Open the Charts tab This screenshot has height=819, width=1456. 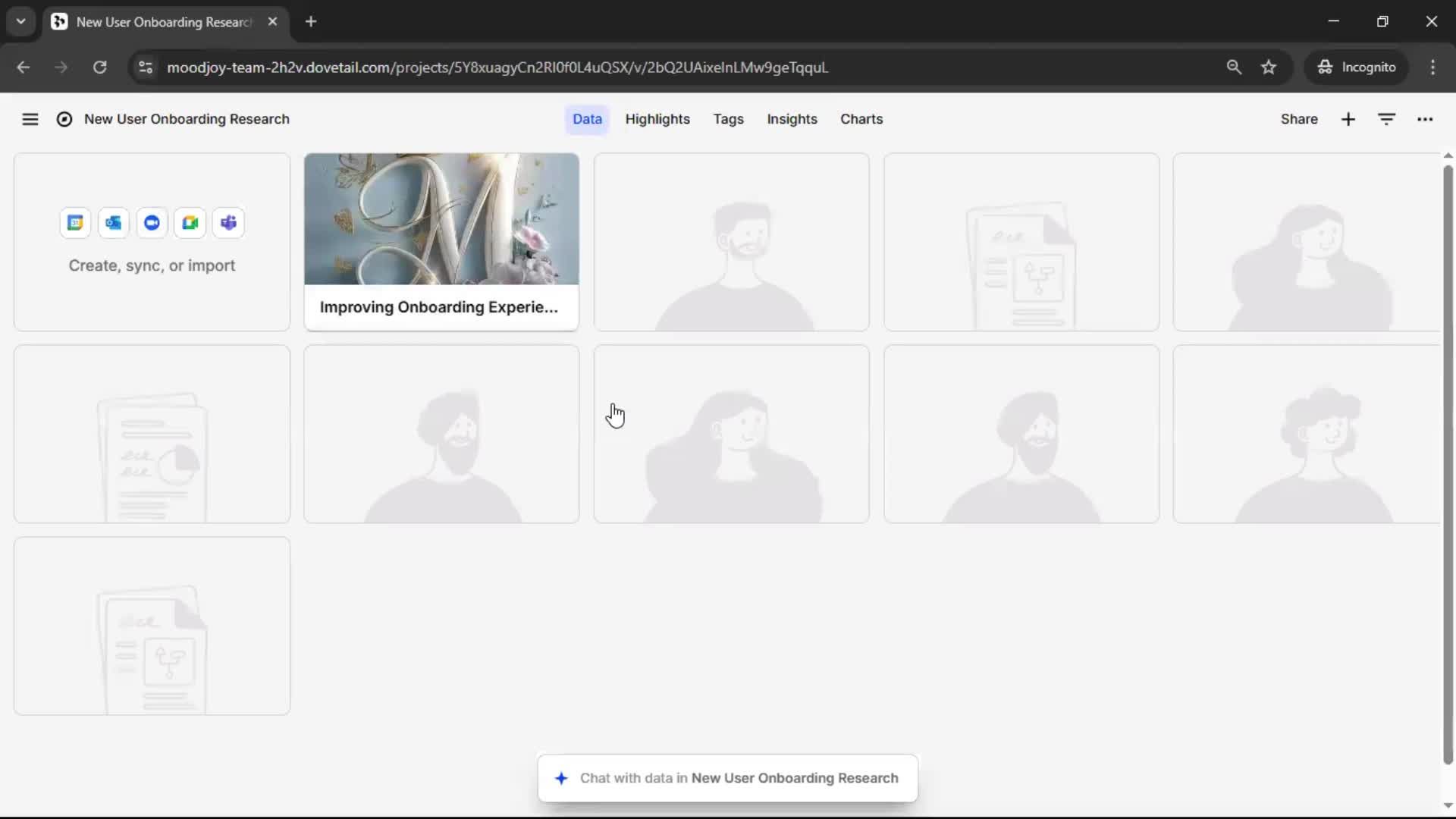[861, 119]
